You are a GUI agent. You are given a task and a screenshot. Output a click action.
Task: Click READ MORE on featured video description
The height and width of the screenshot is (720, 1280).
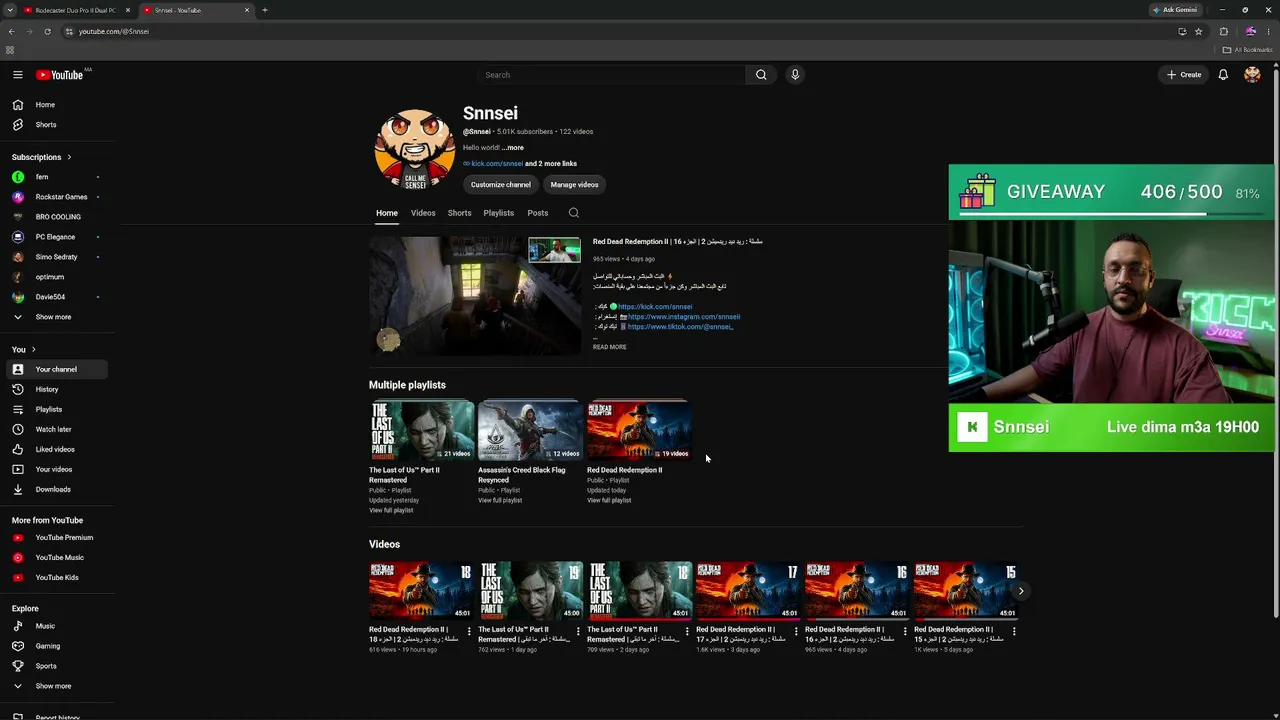pos(610,347)
